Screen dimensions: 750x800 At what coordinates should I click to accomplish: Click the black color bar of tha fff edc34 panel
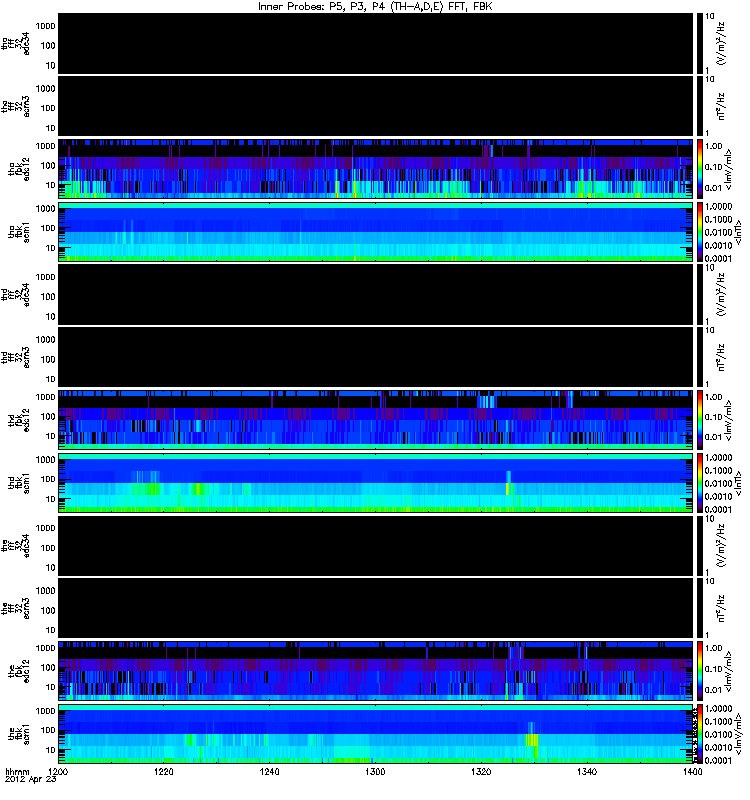(x=699, y=43)
